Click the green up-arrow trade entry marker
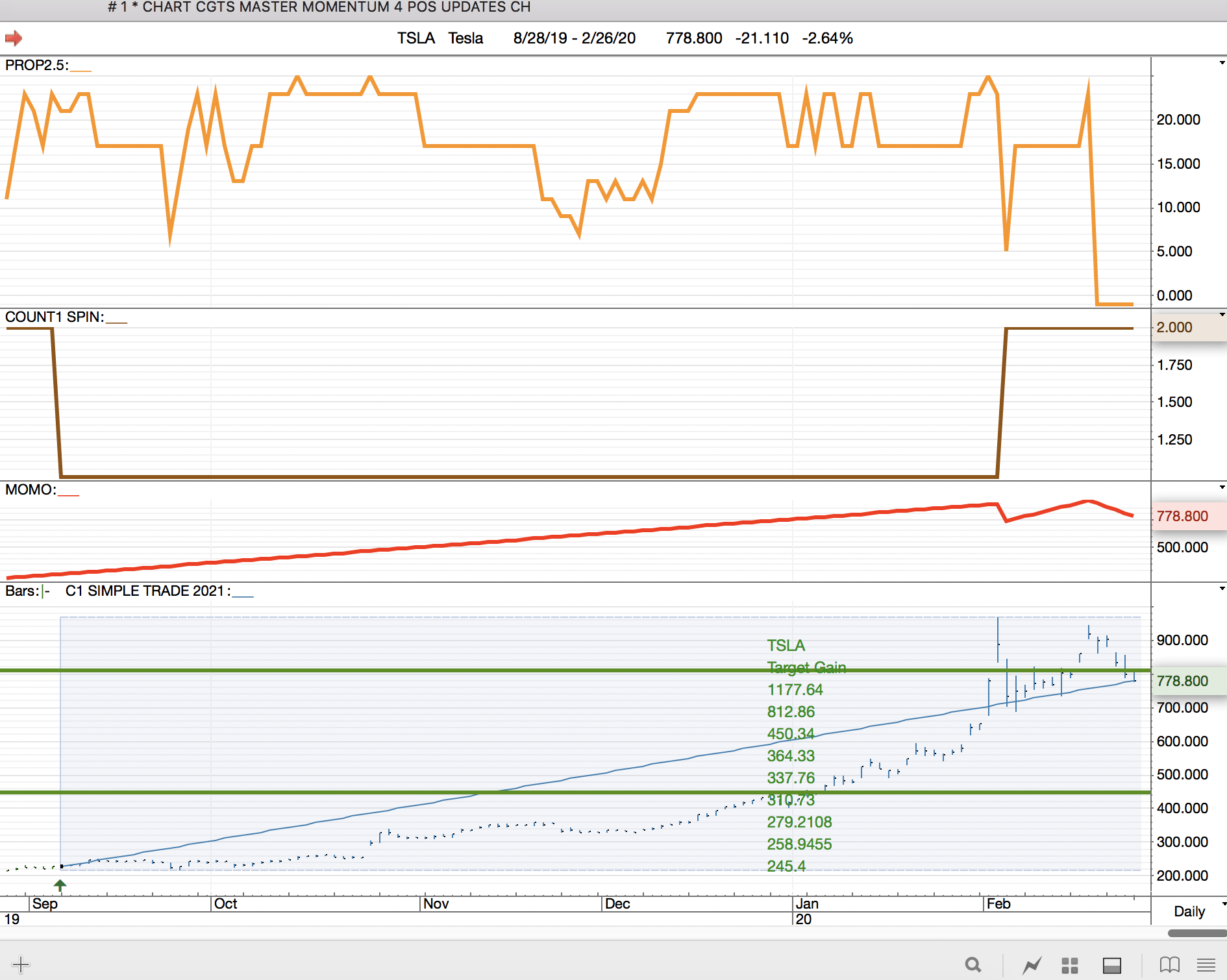 point(60,885)
